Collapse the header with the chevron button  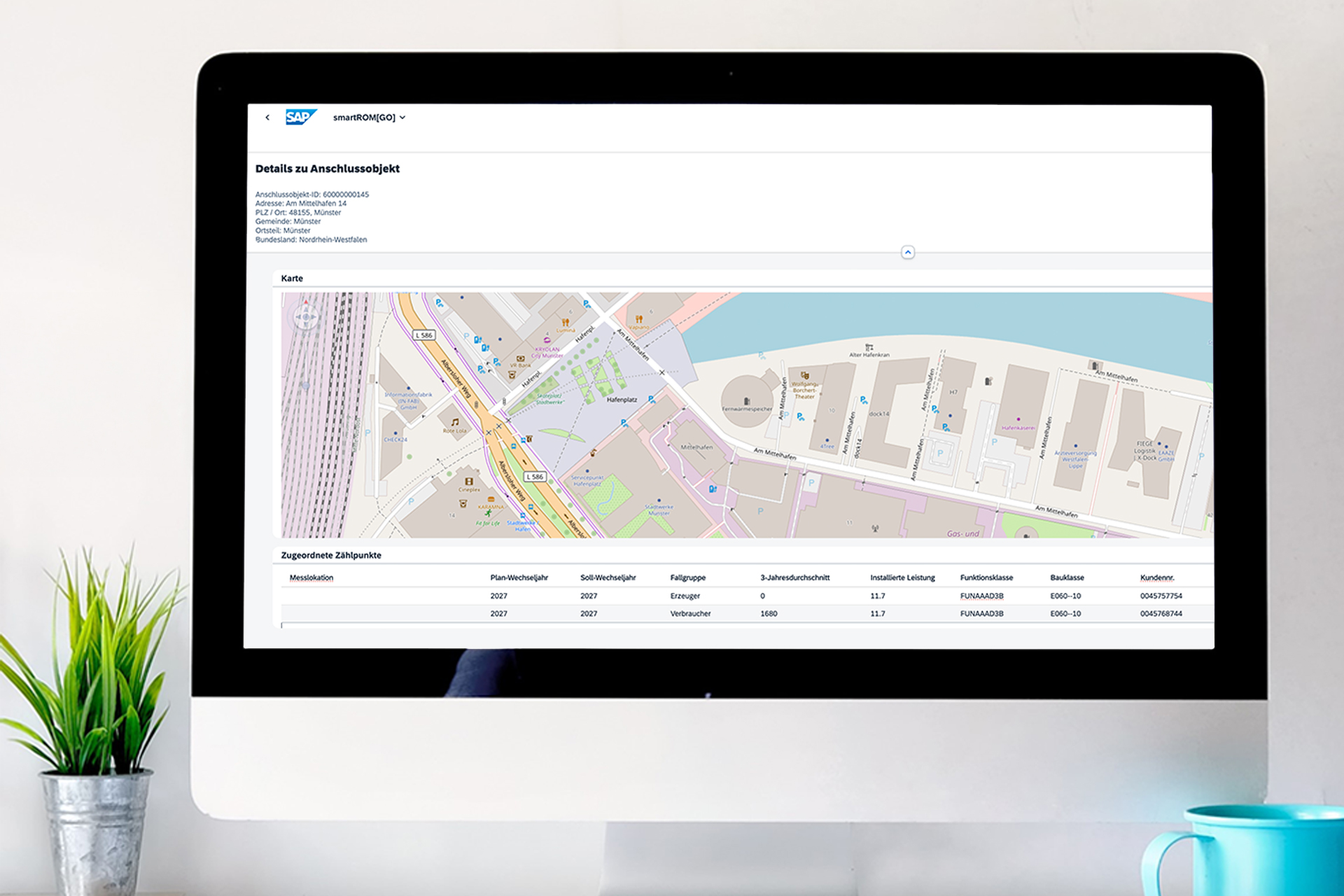click(x=907, y=252)
